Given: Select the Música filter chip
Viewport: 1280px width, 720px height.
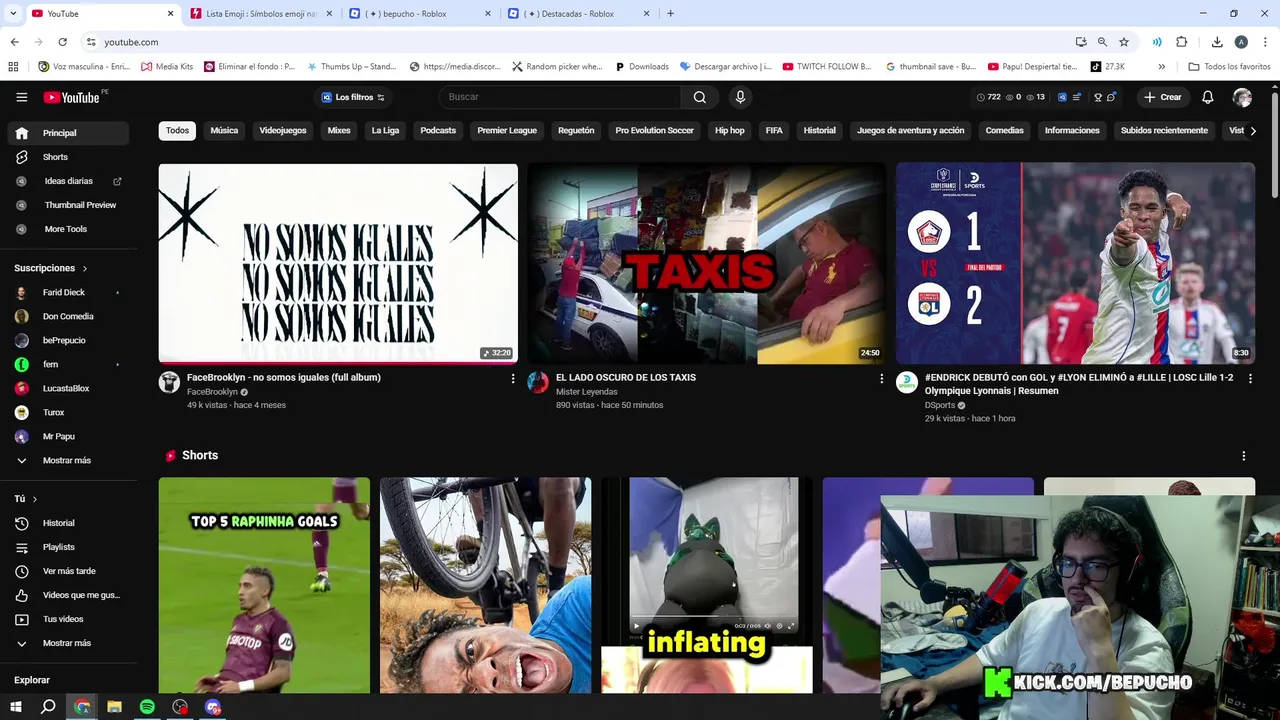Looking at the screenshot, I should (224, 130).
